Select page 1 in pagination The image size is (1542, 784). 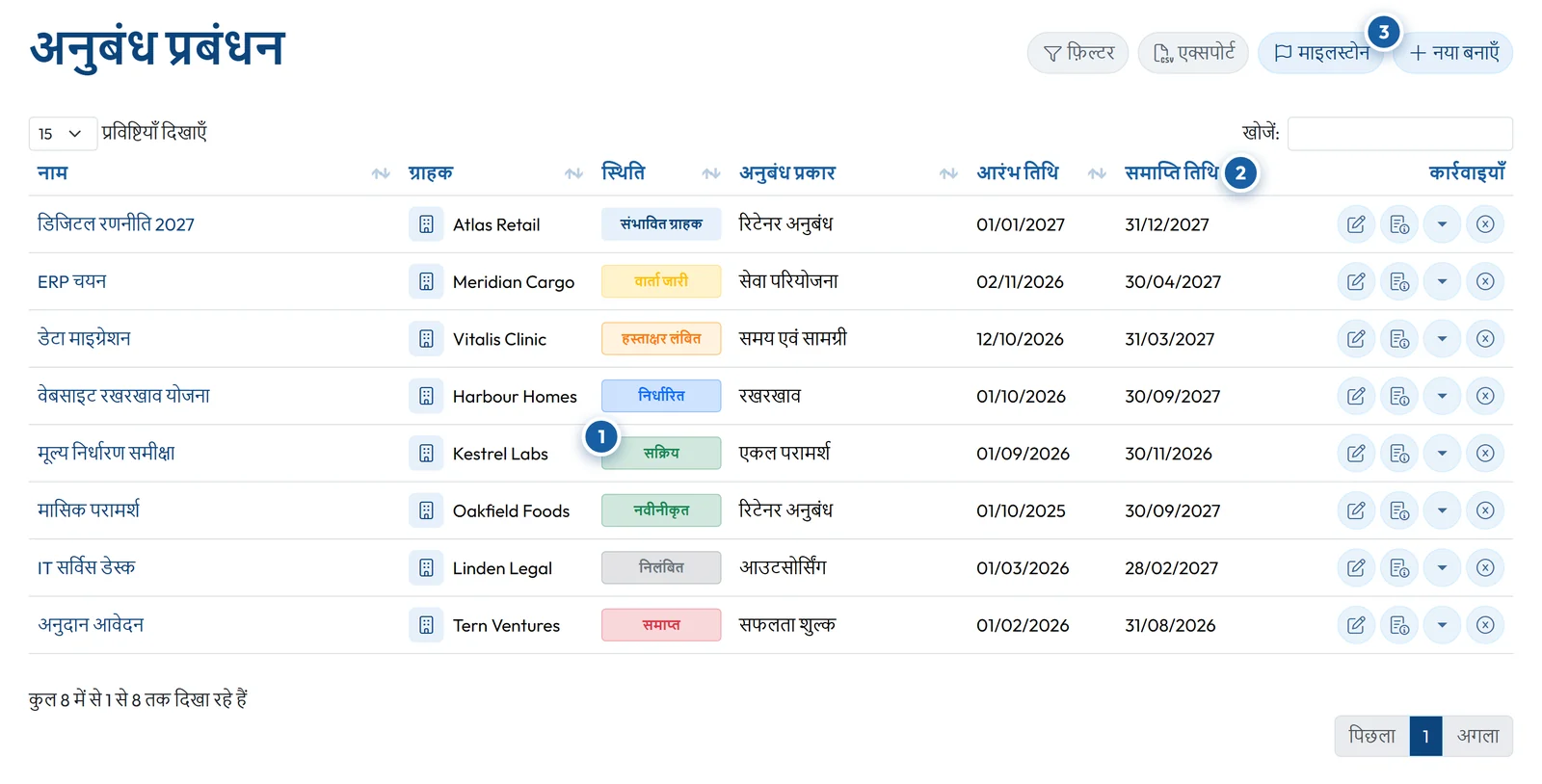(x=1425, y=736)
